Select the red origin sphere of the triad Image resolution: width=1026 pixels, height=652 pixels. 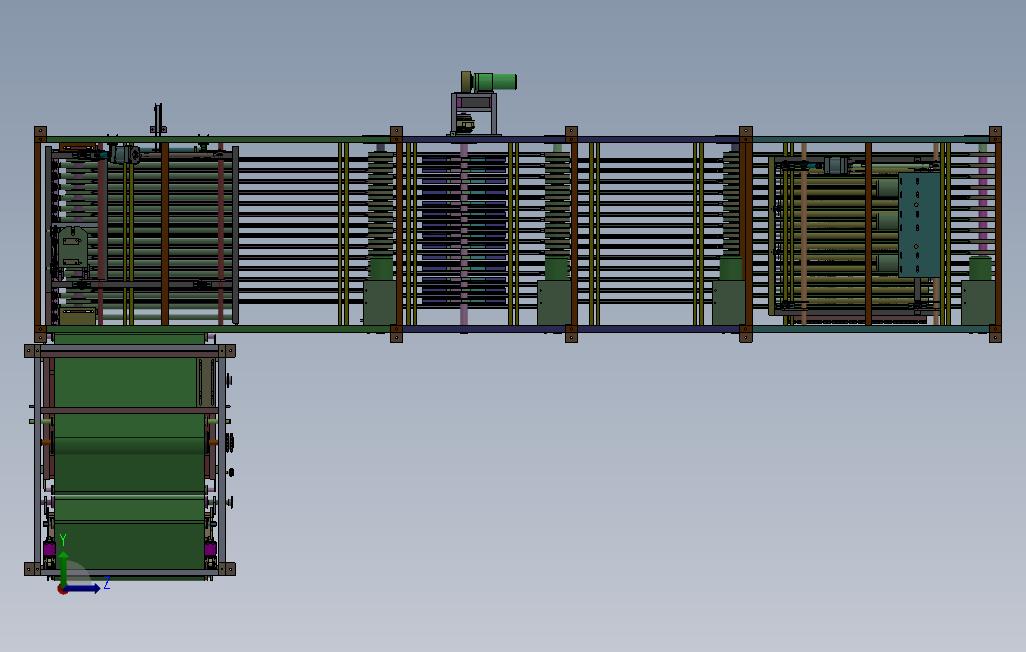point(62,589)
